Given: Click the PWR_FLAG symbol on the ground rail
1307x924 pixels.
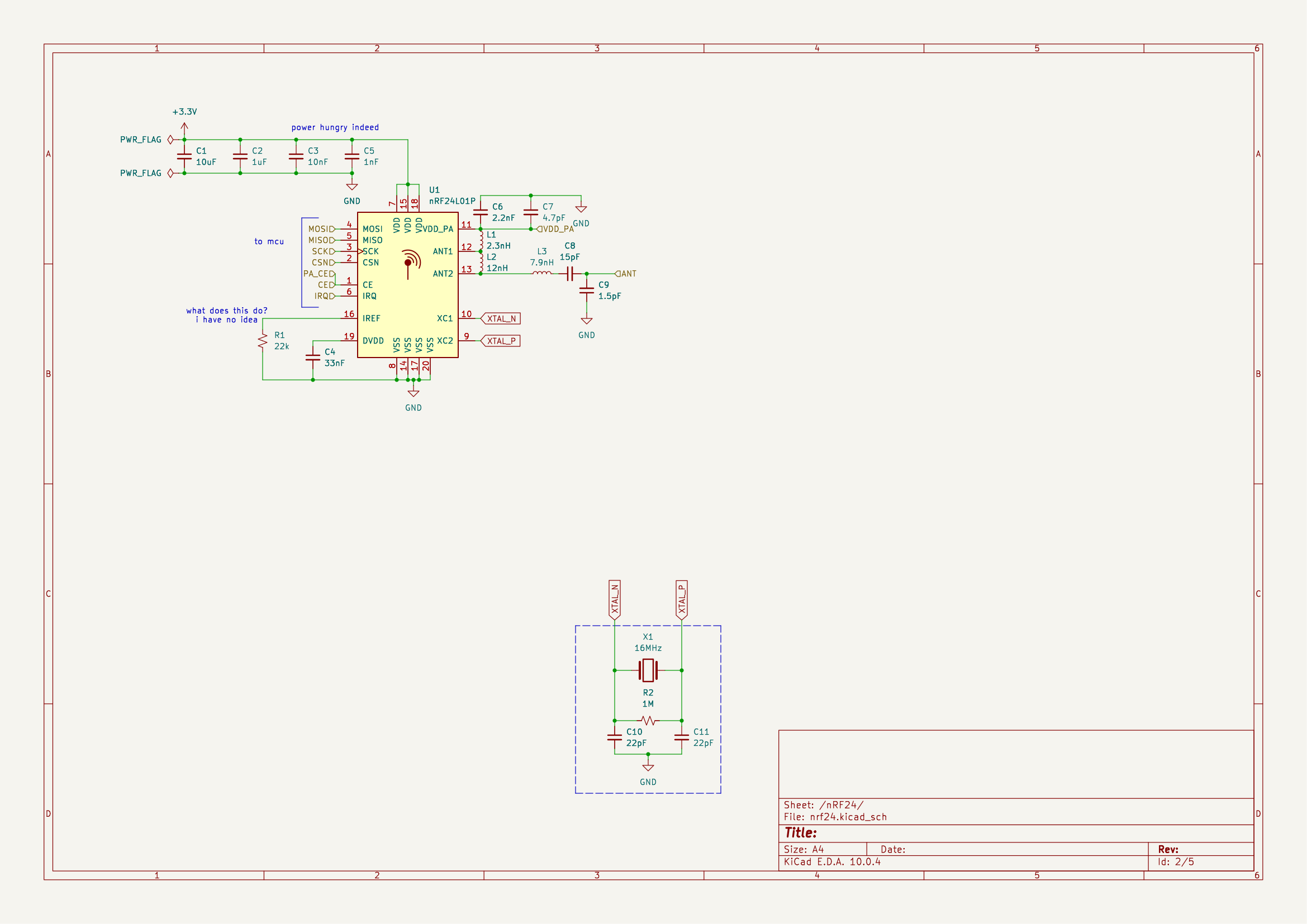Looking at the screenshot, I should 170,173.
